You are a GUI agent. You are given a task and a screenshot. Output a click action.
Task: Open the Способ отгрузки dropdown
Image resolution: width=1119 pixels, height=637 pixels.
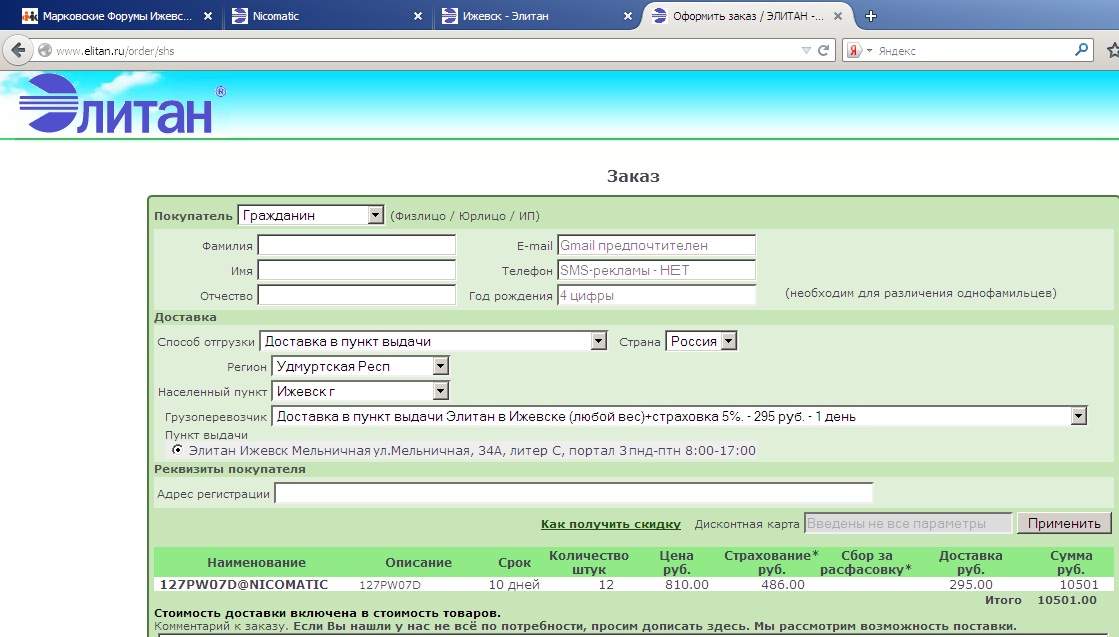[x=433, y=341]
